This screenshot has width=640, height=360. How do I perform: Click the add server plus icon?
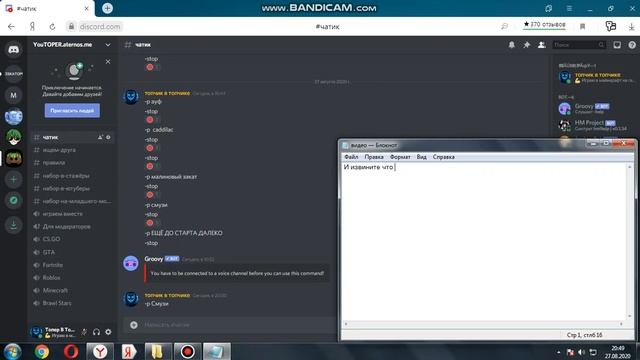tap(13, 179)
